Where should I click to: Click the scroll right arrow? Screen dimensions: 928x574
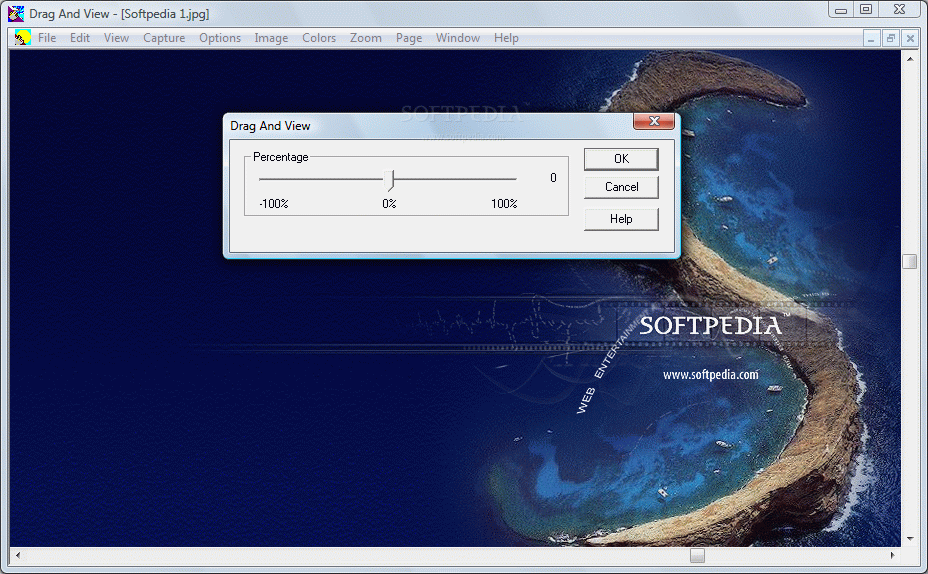pyautogui.click(x=892, y=555)
